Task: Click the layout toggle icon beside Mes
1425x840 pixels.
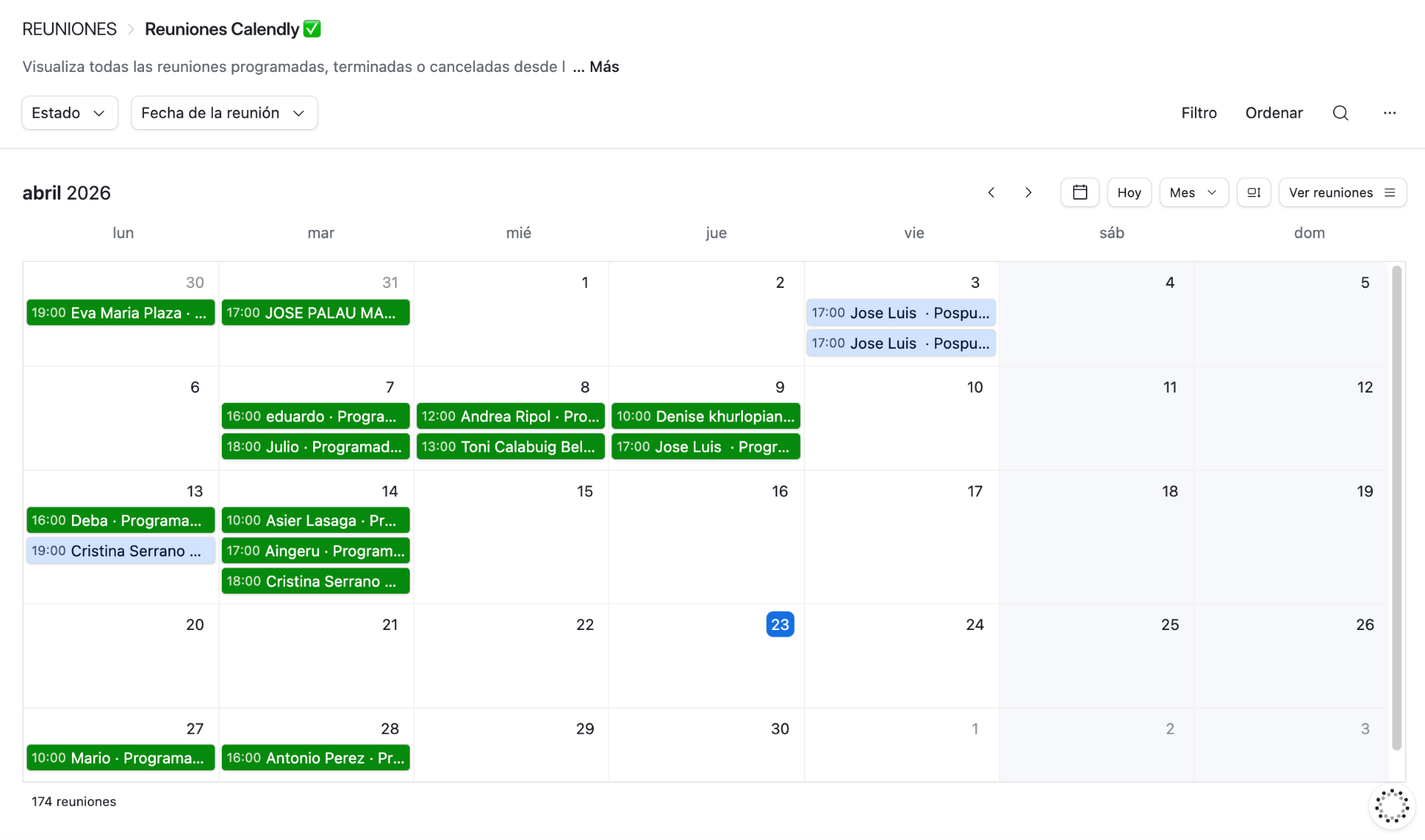Action: click(x=1254, y=192)
